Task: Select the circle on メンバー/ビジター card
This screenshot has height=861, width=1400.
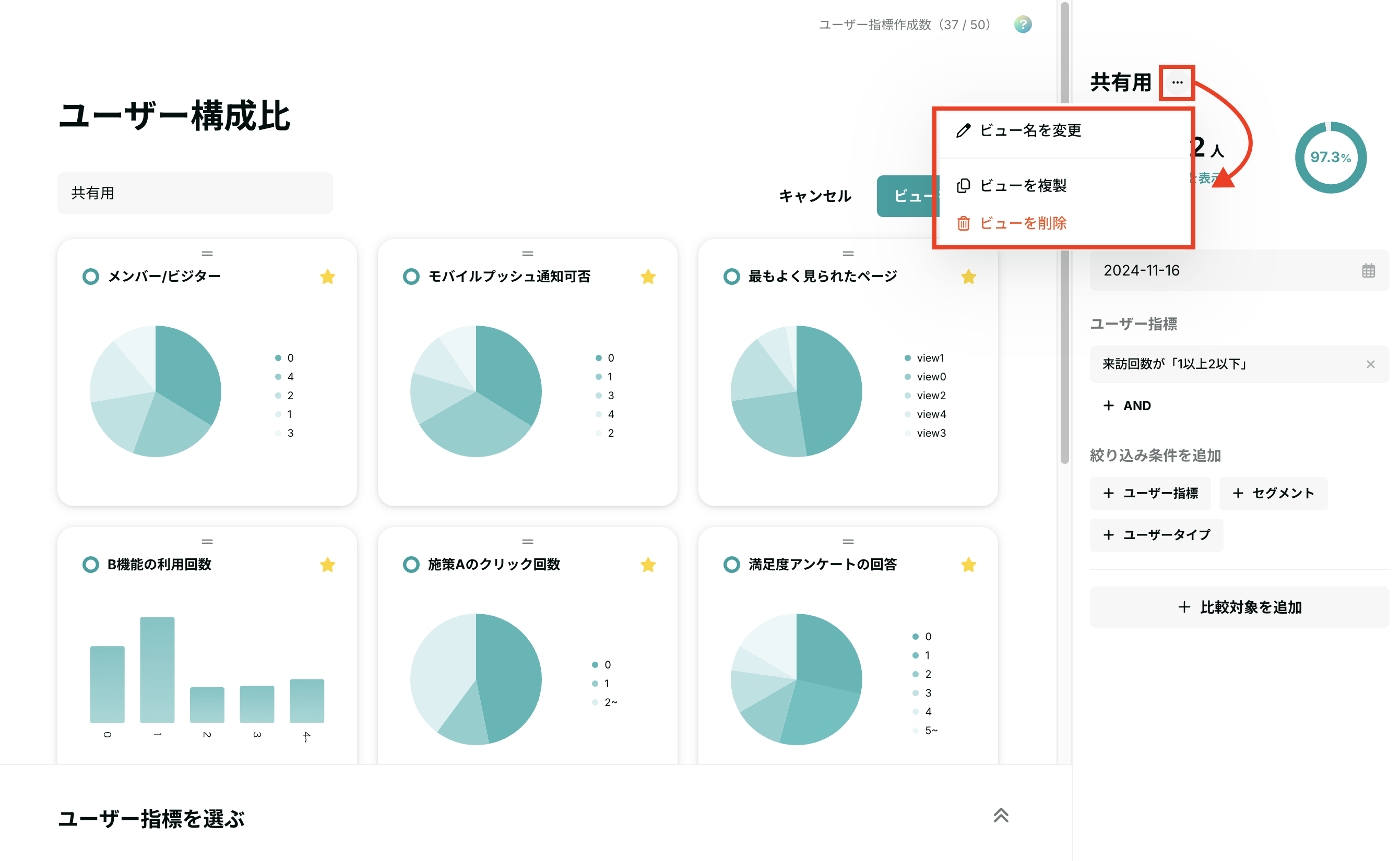Action: click(90, 277)
